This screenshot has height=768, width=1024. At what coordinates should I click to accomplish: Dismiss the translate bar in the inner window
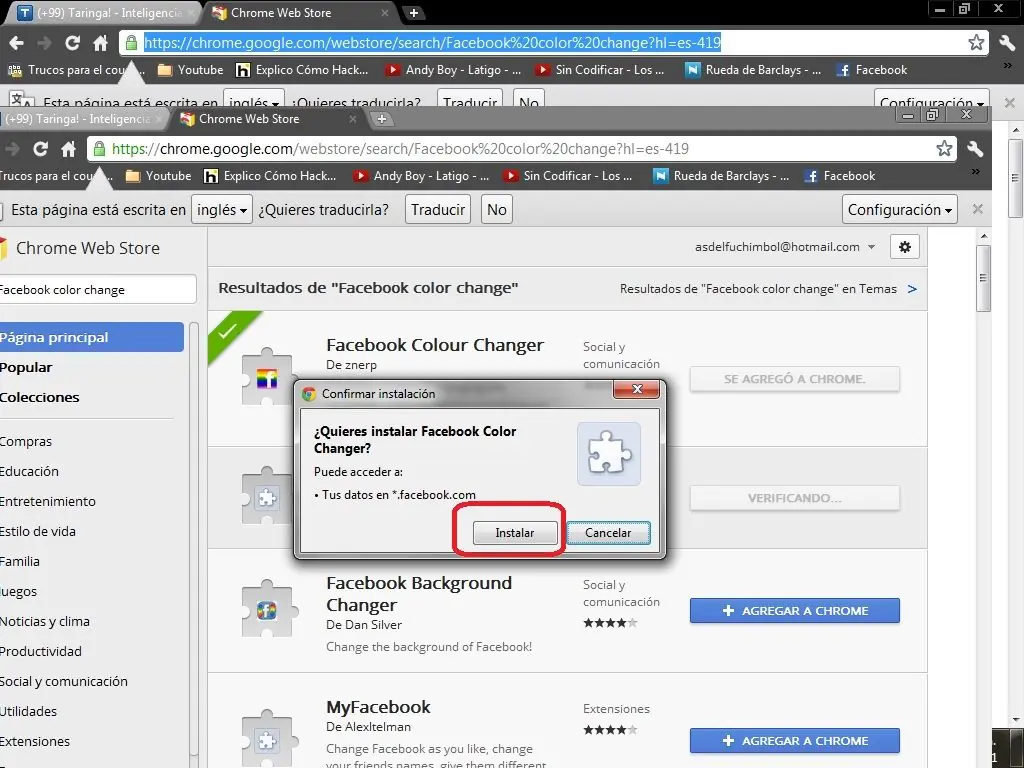978,209
